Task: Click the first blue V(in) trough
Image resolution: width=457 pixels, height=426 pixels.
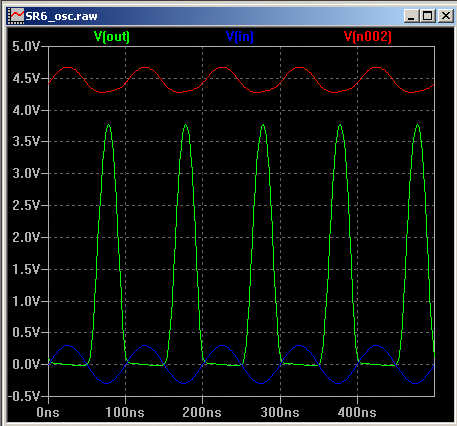Action: (x=107, y=383)
